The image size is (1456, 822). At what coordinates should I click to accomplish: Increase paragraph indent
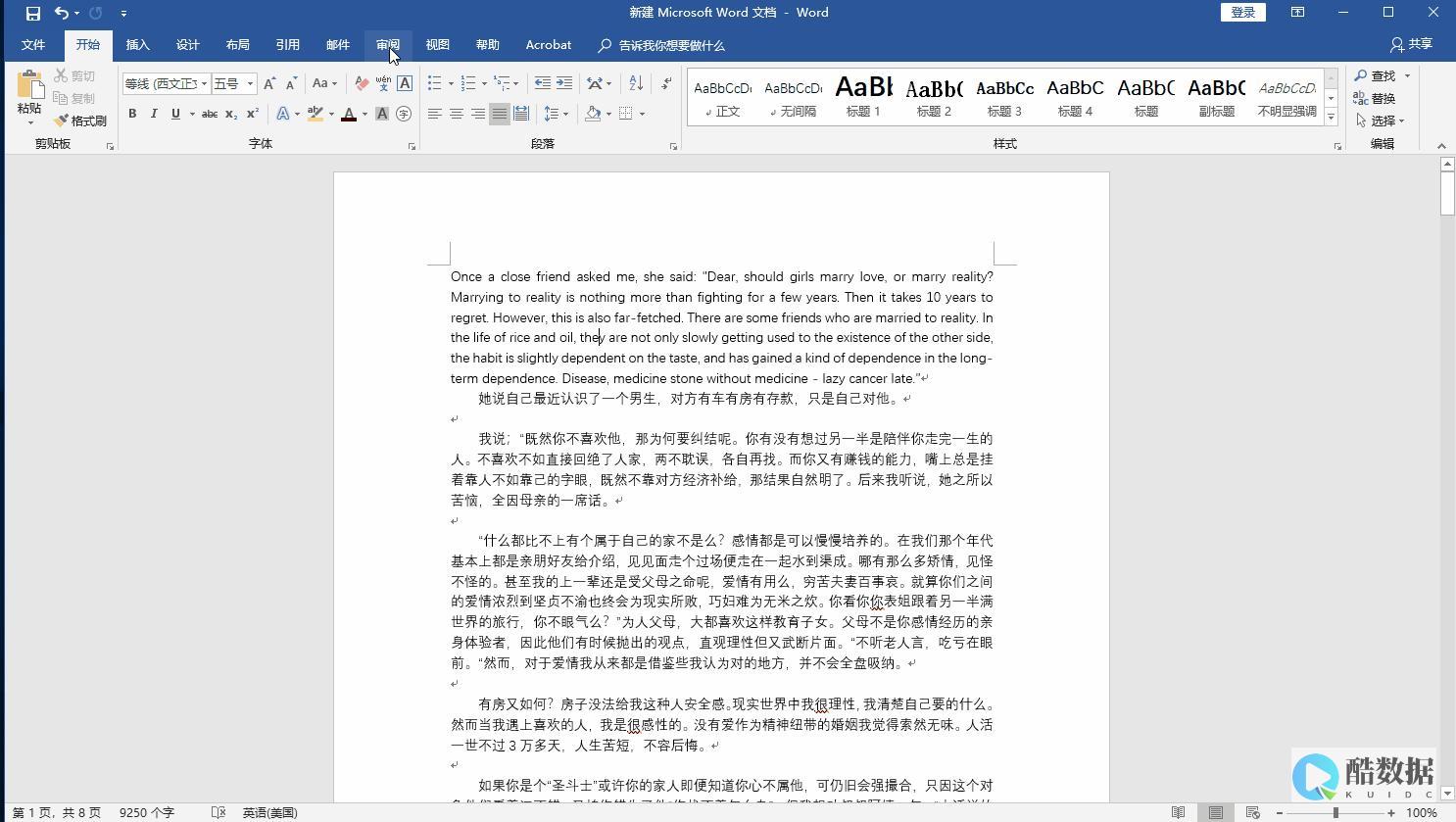point(564,83)
